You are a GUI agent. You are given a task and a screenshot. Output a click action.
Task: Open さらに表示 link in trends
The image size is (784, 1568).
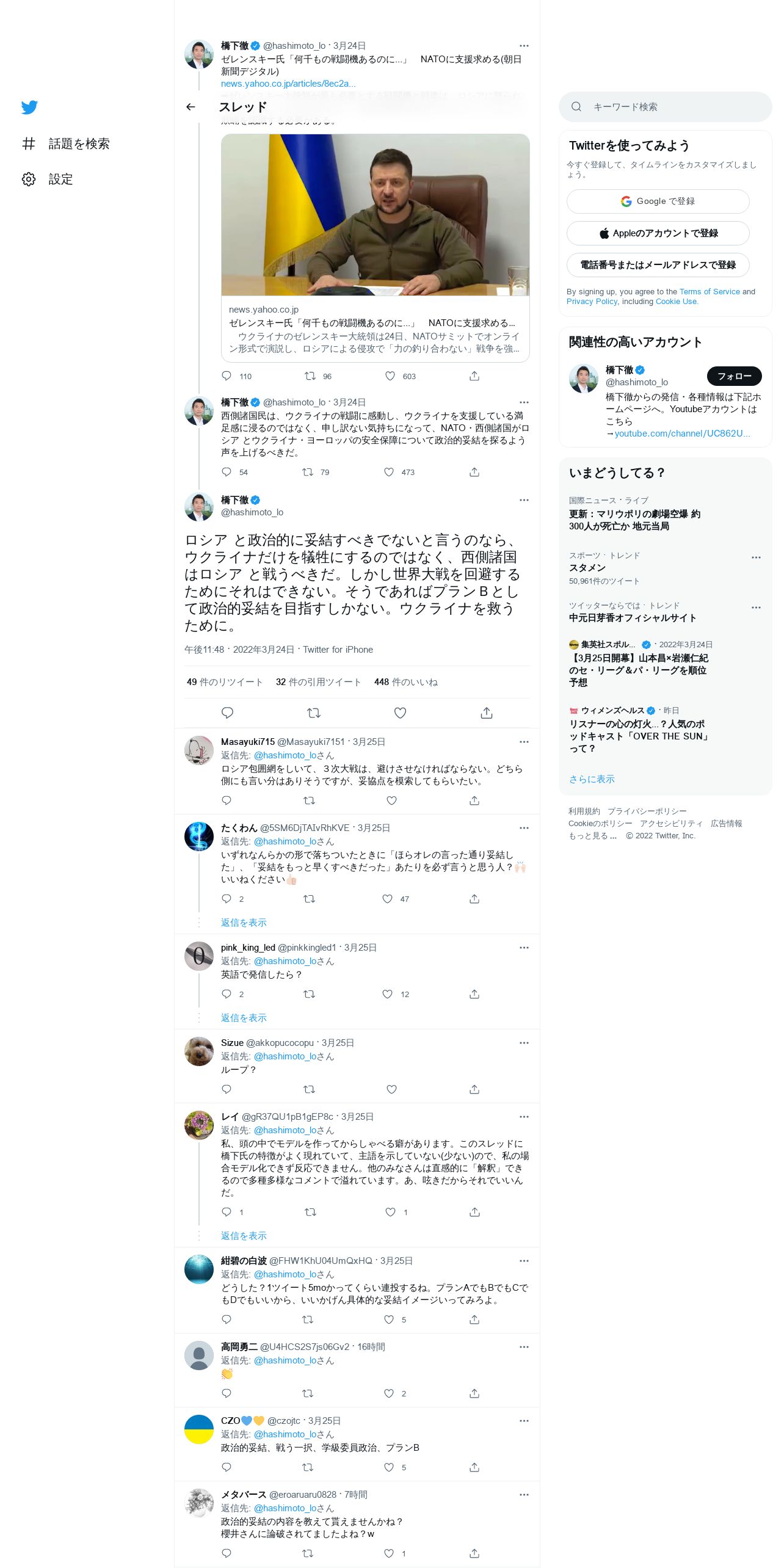pyautogui.click(x=592, y=779)
